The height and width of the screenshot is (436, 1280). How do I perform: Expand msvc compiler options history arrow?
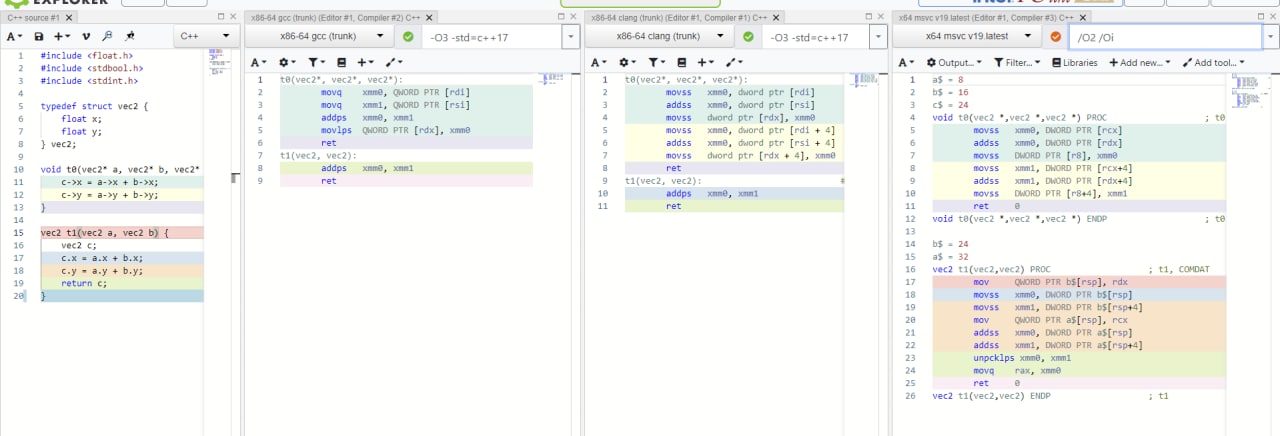click(x=1270, y=36)
